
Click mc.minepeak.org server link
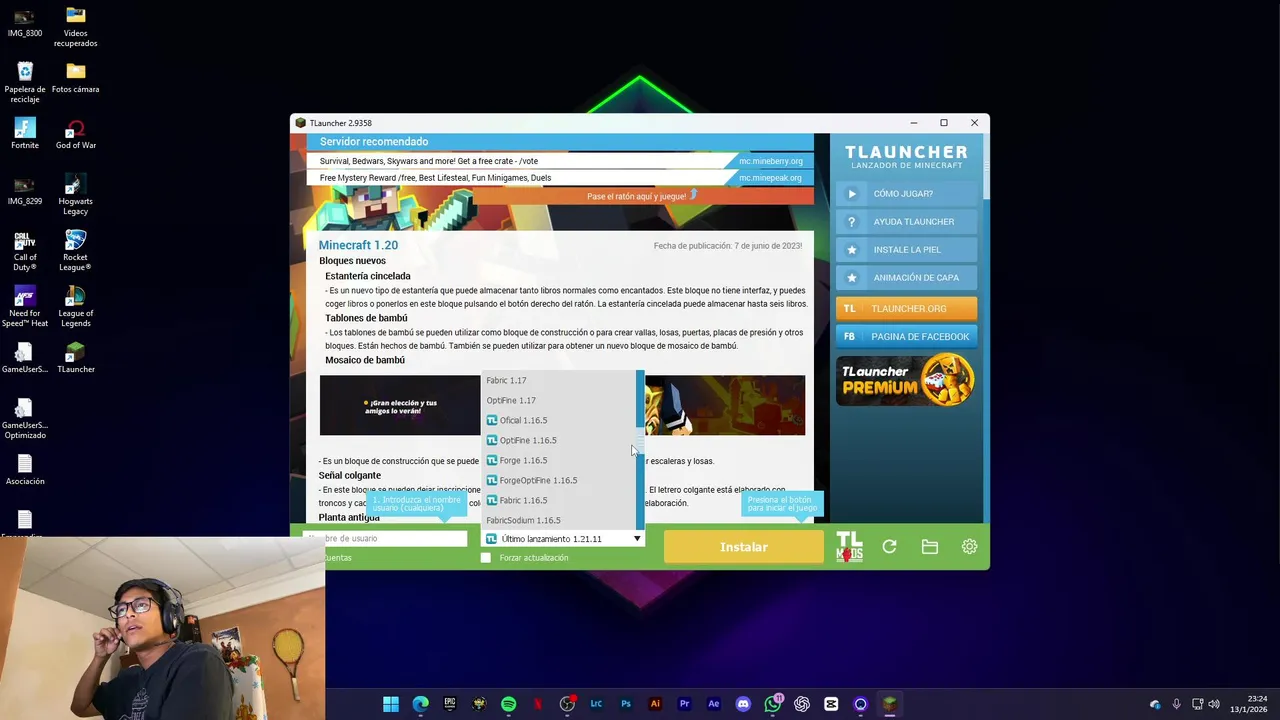tap(770, 178)
